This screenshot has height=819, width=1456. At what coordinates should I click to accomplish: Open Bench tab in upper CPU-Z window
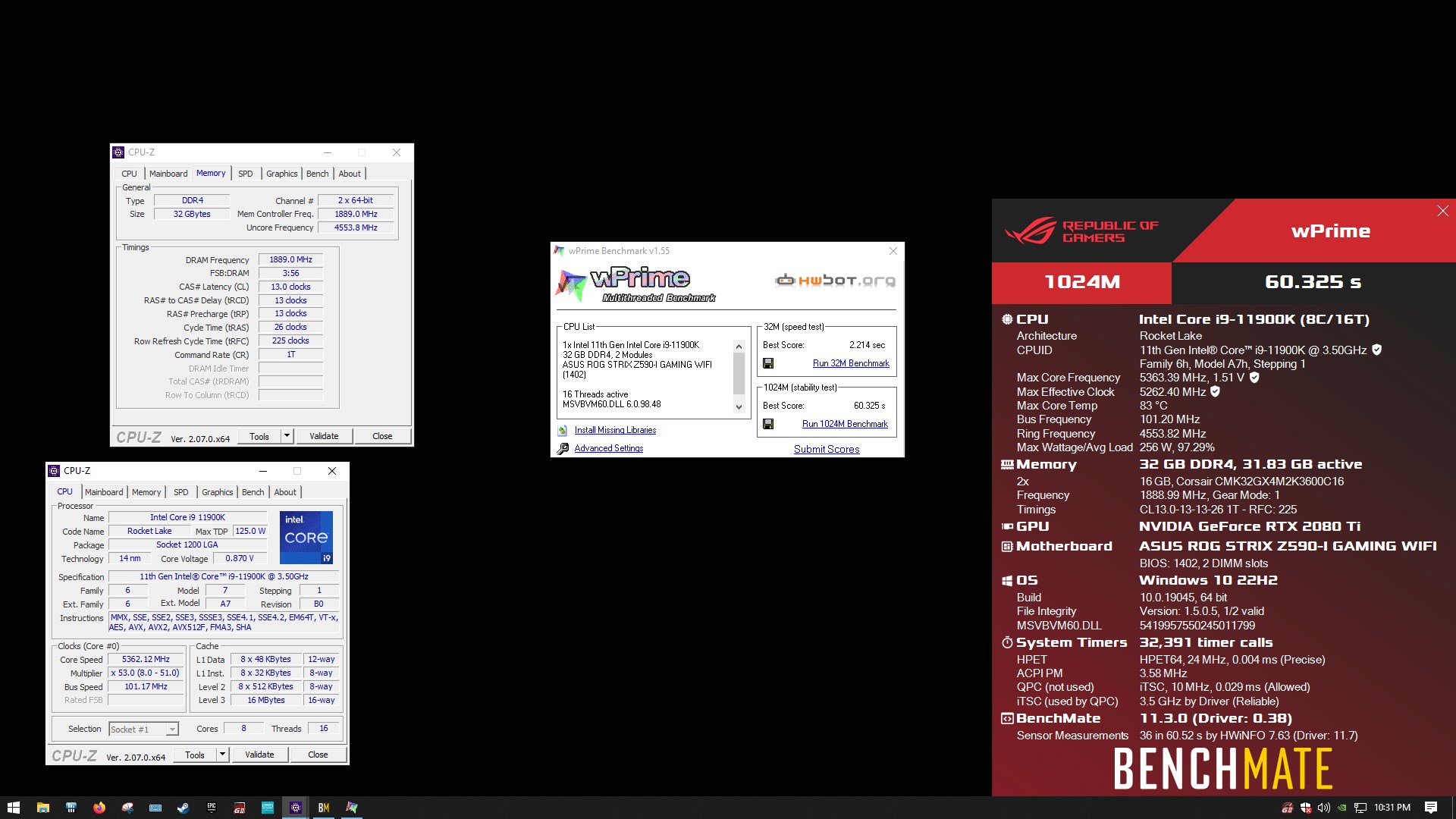click(317, 174)
